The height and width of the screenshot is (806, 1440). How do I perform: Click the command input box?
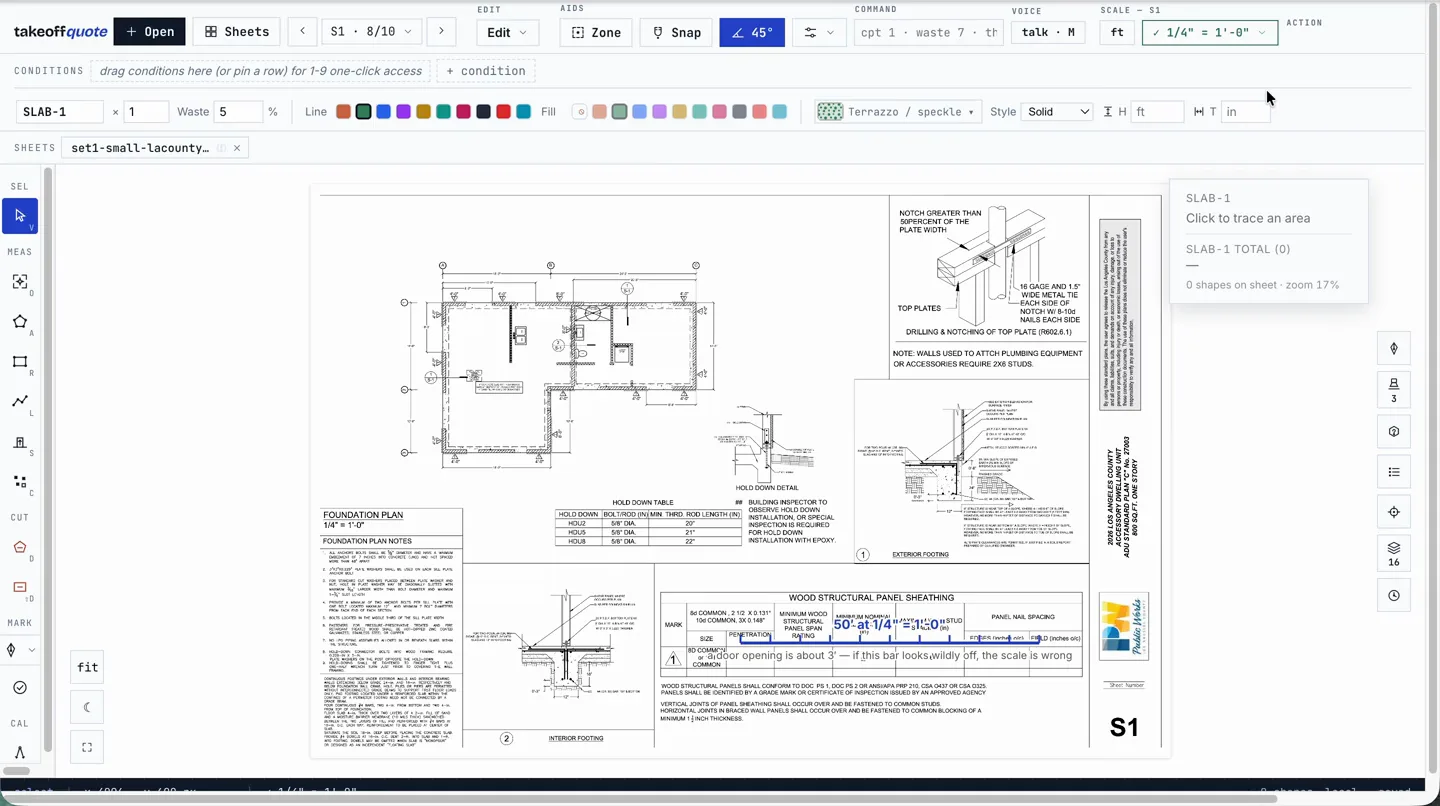tap(929, 32)
